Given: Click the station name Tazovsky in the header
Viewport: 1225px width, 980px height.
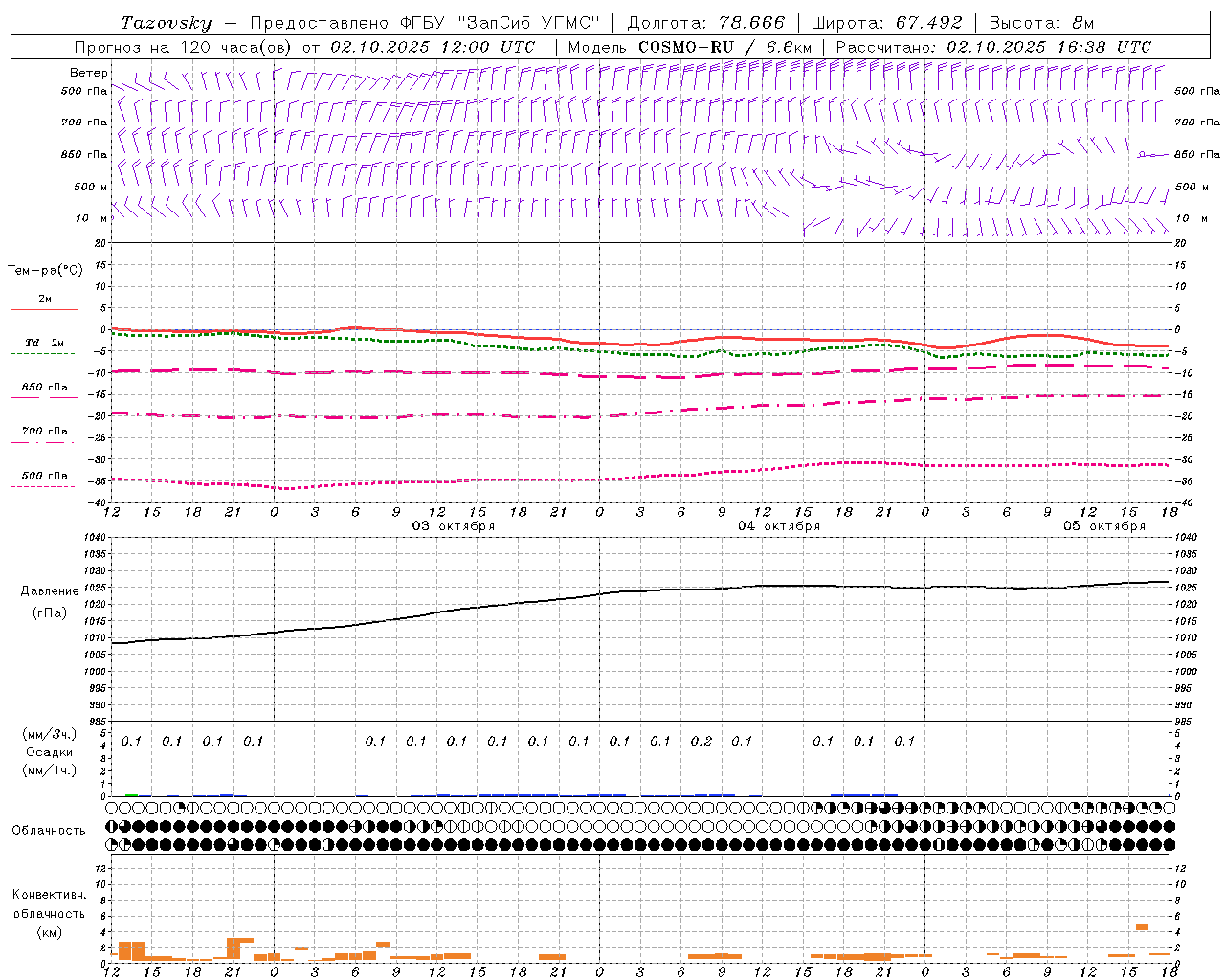Looking at the screenshot, I should click(167, 23).
